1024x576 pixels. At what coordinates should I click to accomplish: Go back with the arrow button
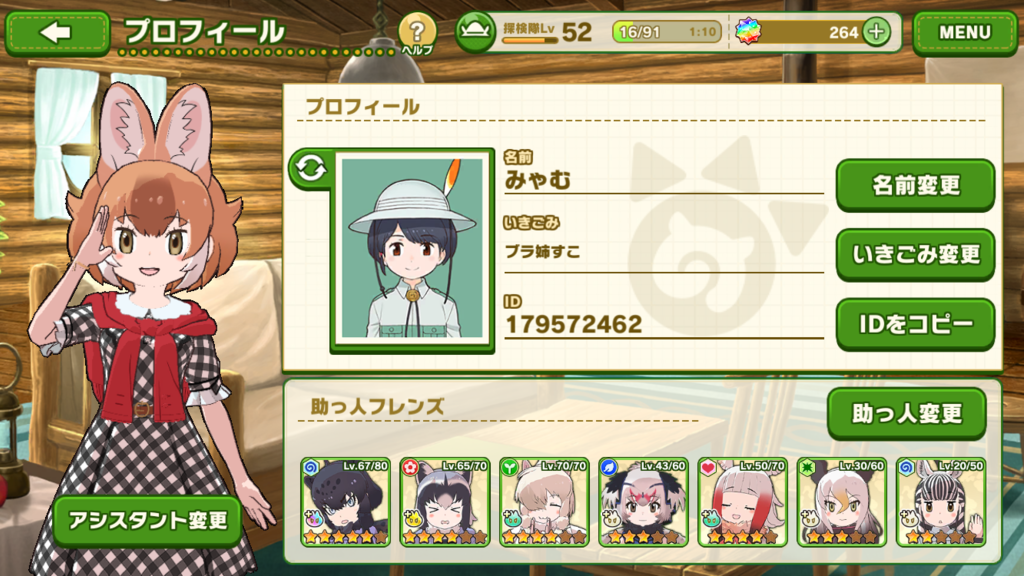(x=57, y=32)
